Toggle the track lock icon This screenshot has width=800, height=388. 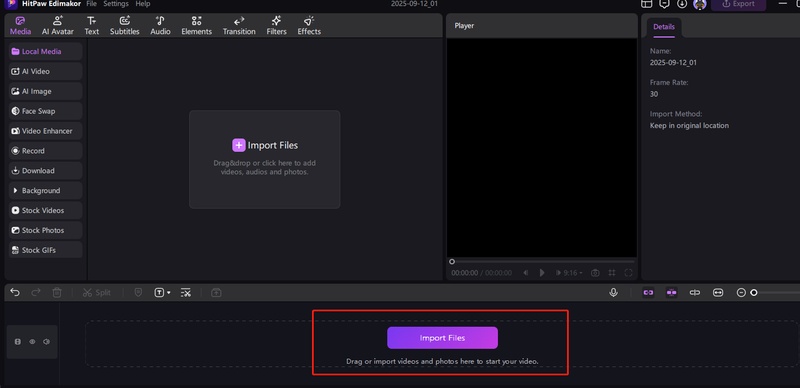[18, 342]
